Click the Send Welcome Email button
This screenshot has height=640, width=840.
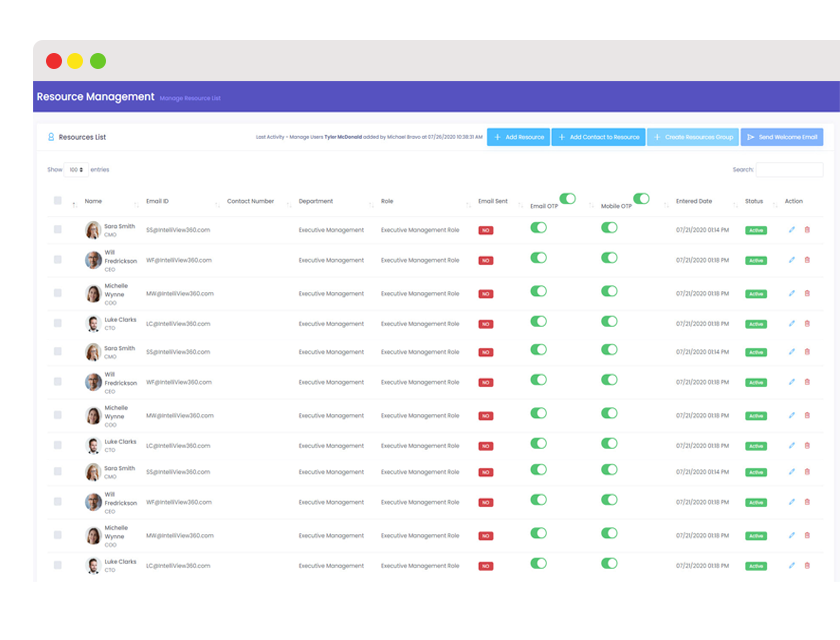click(x=782, y=137)
